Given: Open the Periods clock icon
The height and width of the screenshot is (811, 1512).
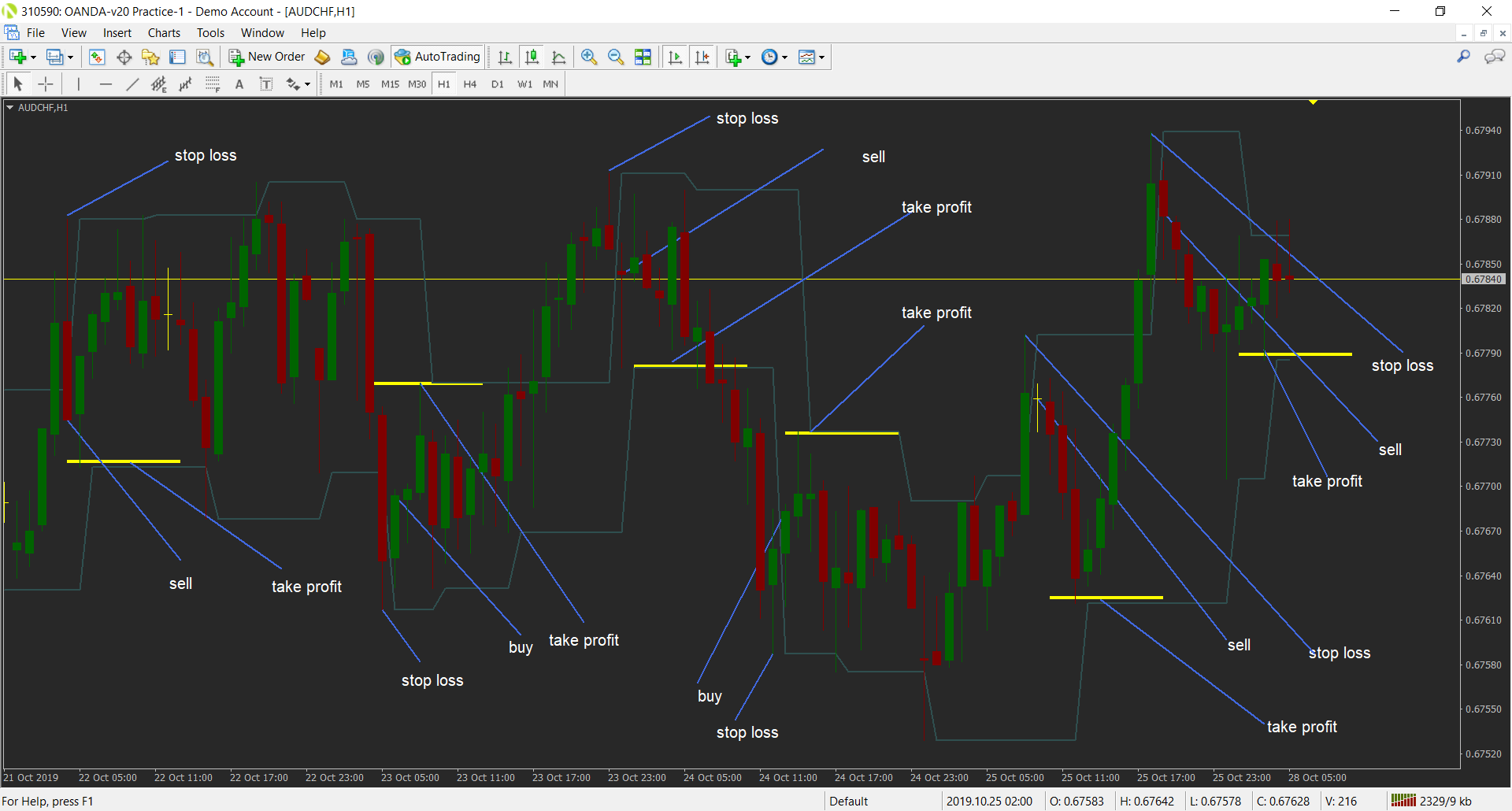Looking at the screenshot, I should [x=769, y=57].
